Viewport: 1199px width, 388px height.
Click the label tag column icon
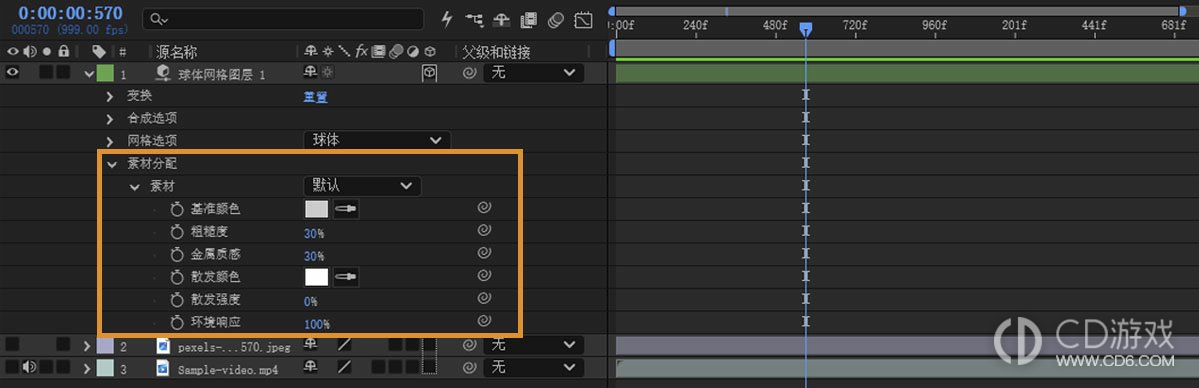[99, 51]
